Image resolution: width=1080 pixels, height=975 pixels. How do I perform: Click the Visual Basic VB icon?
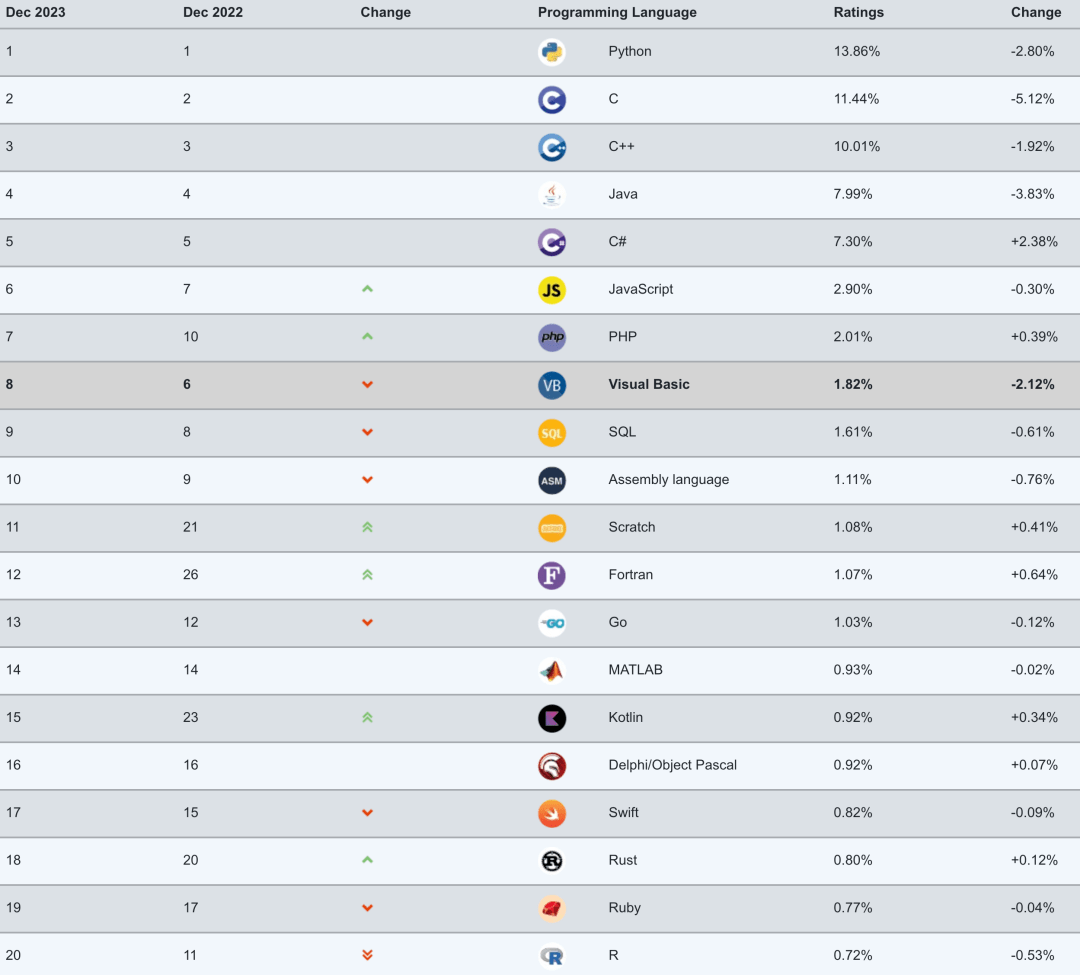(x=552, y=385)
